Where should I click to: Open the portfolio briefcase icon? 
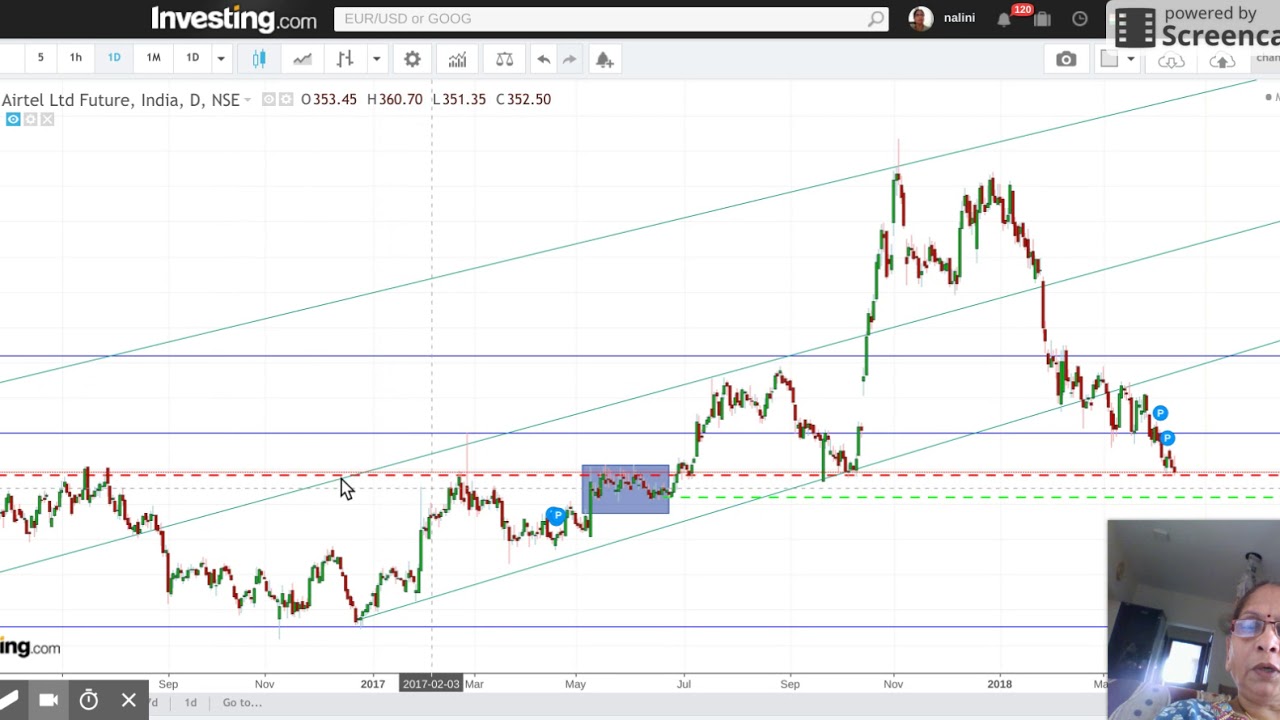pyautogui.click(x=1042, y=18)
